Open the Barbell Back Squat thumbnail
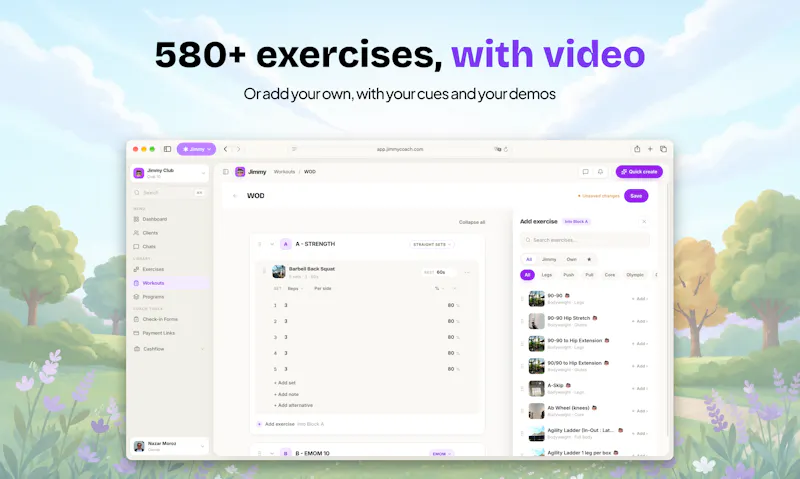Image resolution: width=800 pixels, height=479 pixels. tap(279, 271)
